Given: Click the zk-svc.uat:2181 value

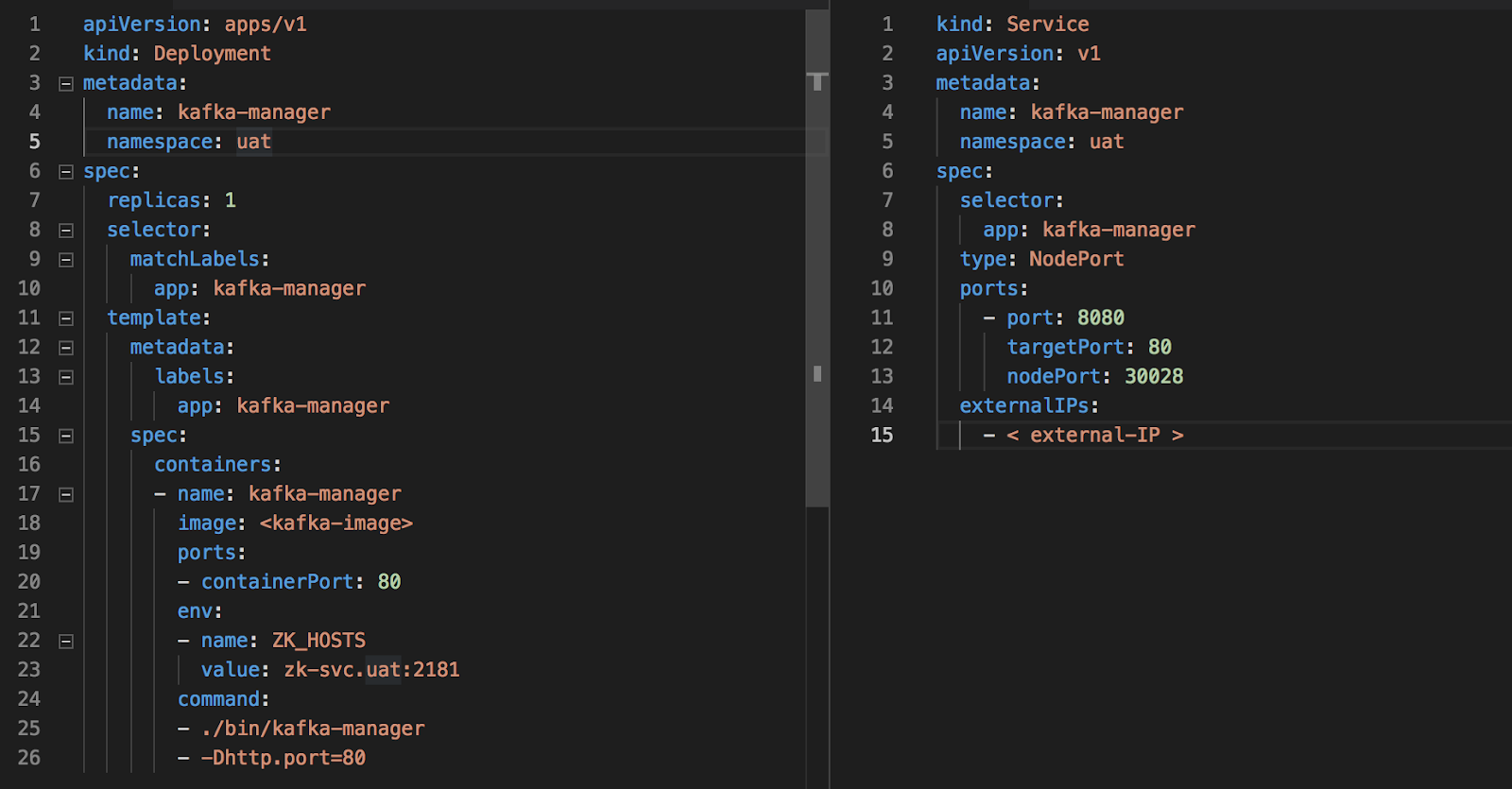Looking at the screenshot, I should click(371, 670).
